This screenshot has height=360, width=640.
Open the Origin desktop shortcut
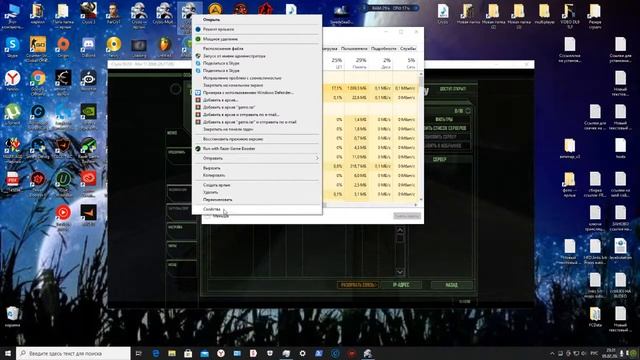[63, 46]
